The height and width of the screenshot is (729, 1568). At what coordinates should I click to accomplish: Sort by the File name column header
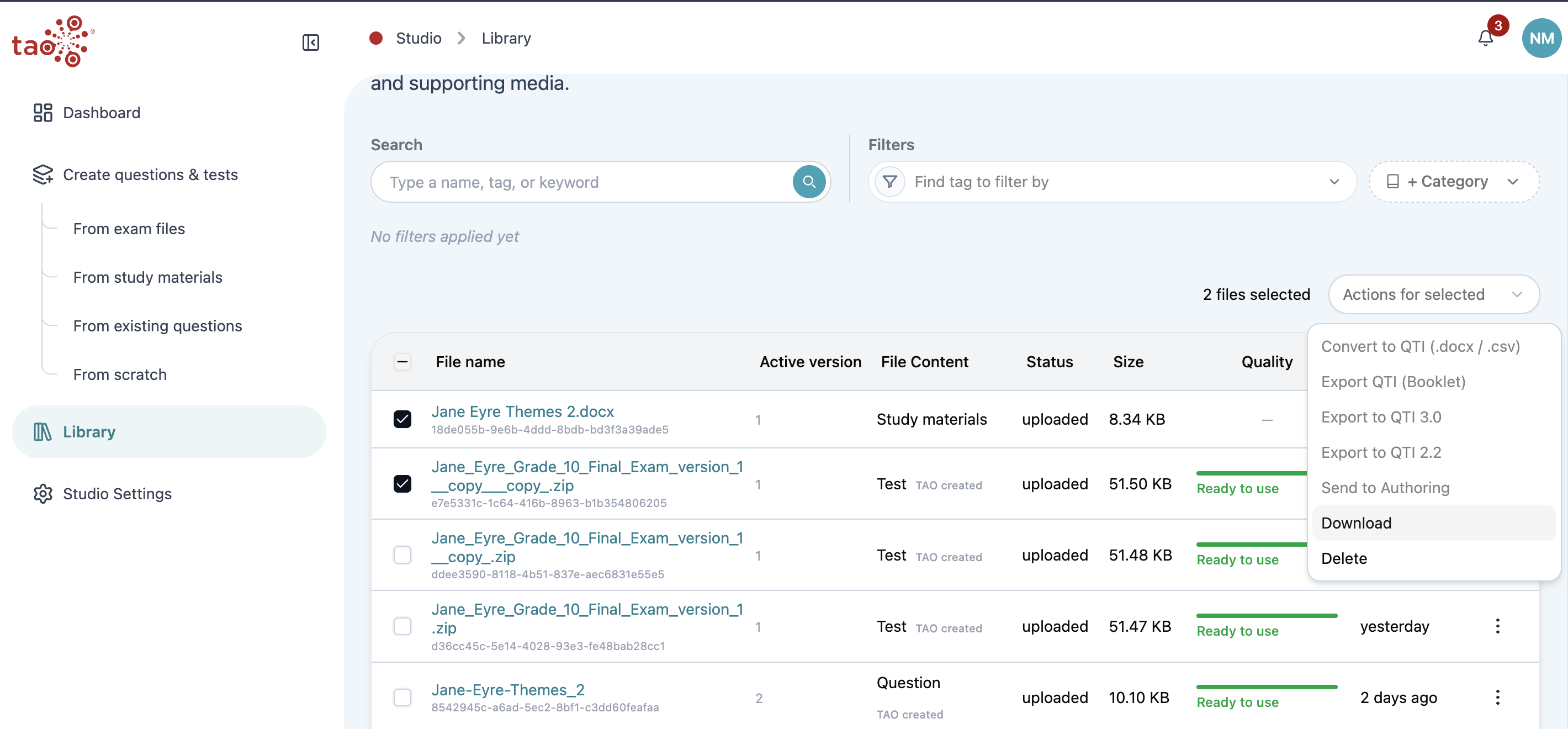470,362
